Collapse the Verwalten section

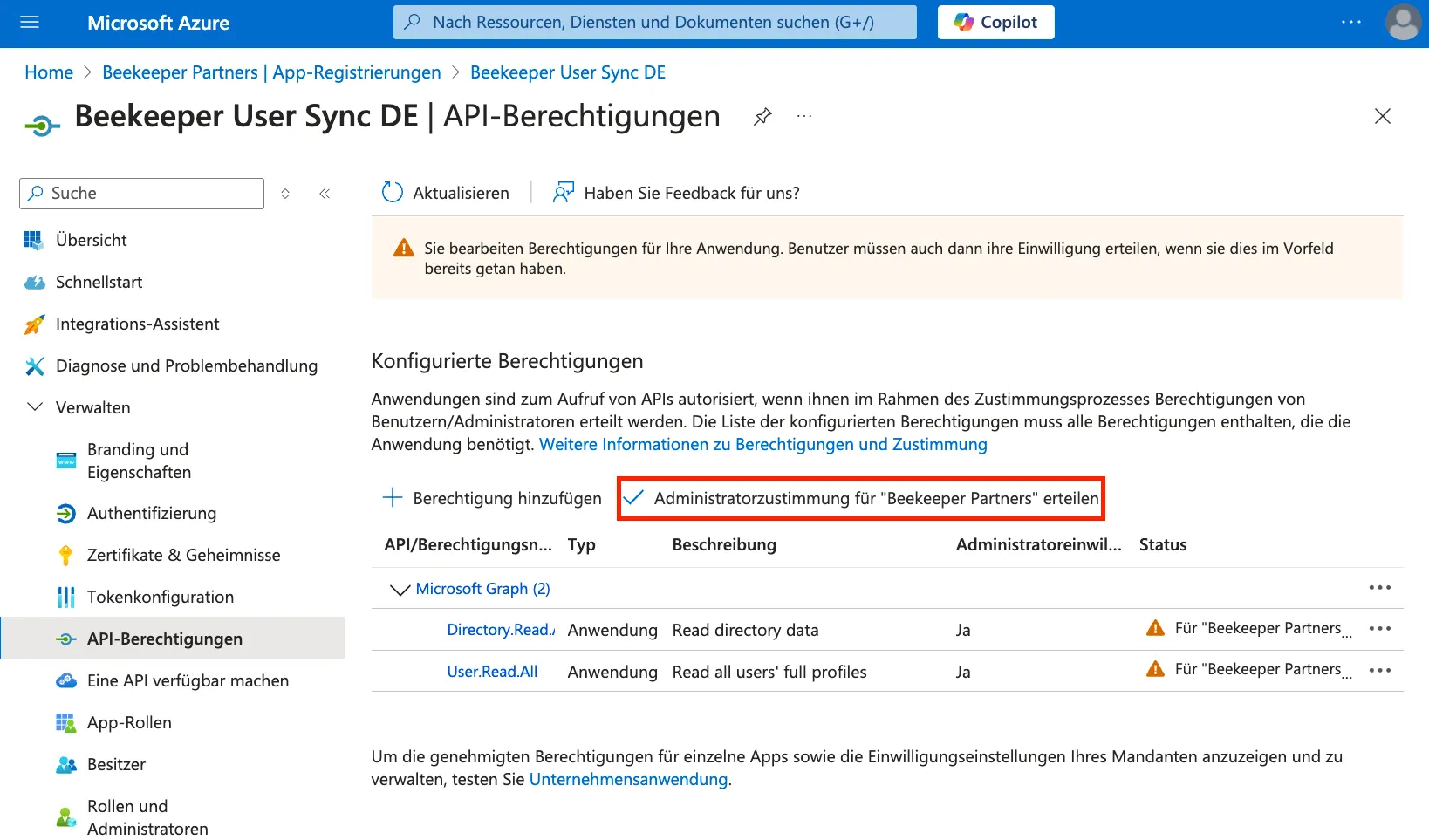tap(35, 407)
